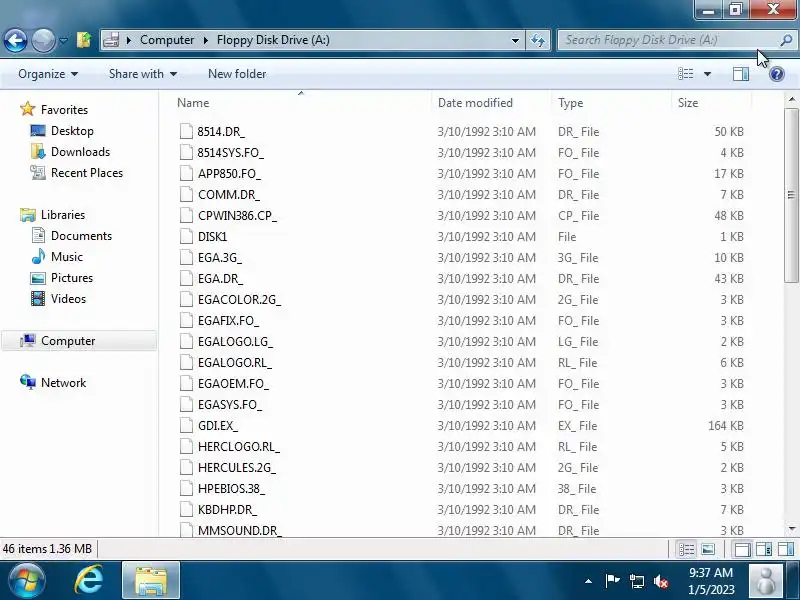Select the COMM.DR_ file icon
This screenshot has width=800, height=600.
click(186, 194)
